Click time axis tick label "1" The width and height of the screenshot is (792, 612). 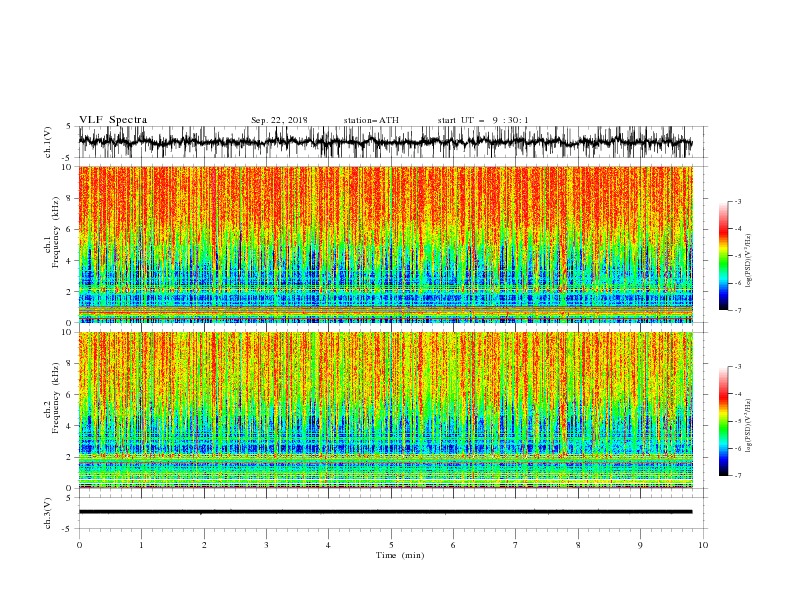pos(141,545)
